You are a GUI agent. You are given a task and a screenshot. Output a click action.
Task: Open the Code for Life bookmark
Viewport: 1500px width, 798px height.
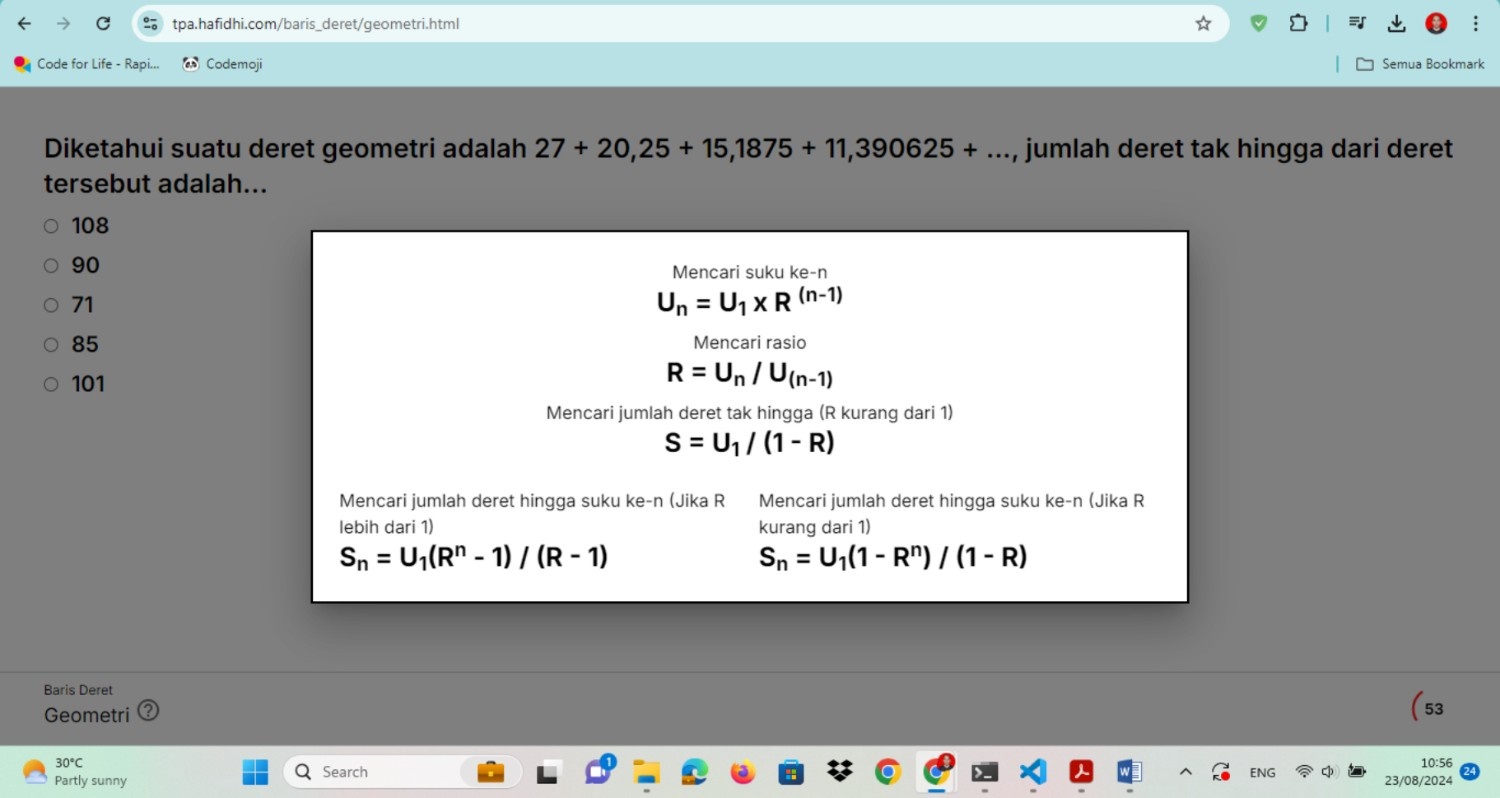click(x=87, y=64)
